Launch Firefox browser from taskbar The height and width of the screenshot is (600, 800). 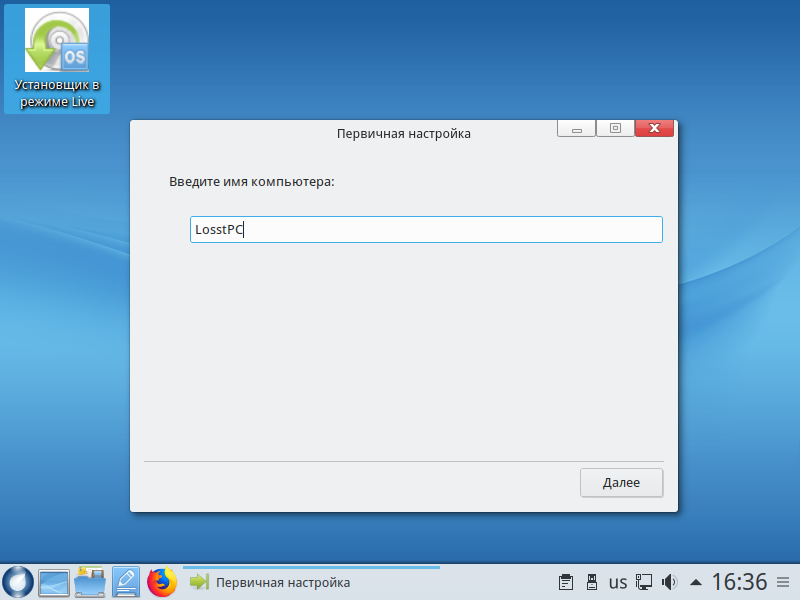pyautogui.click(x=162, y=581)
